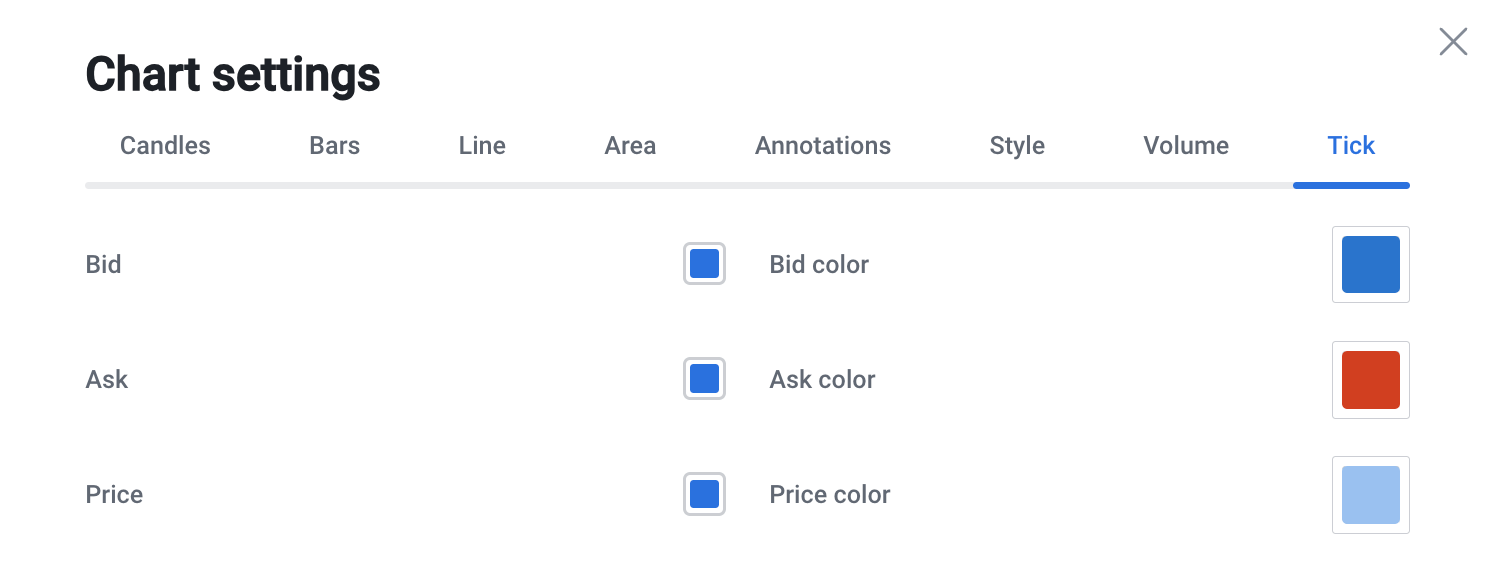Open the blue Bid color swatch
Image resolution: width=1496 pixels, height=576 pixels.
(x=1370, y=264)
